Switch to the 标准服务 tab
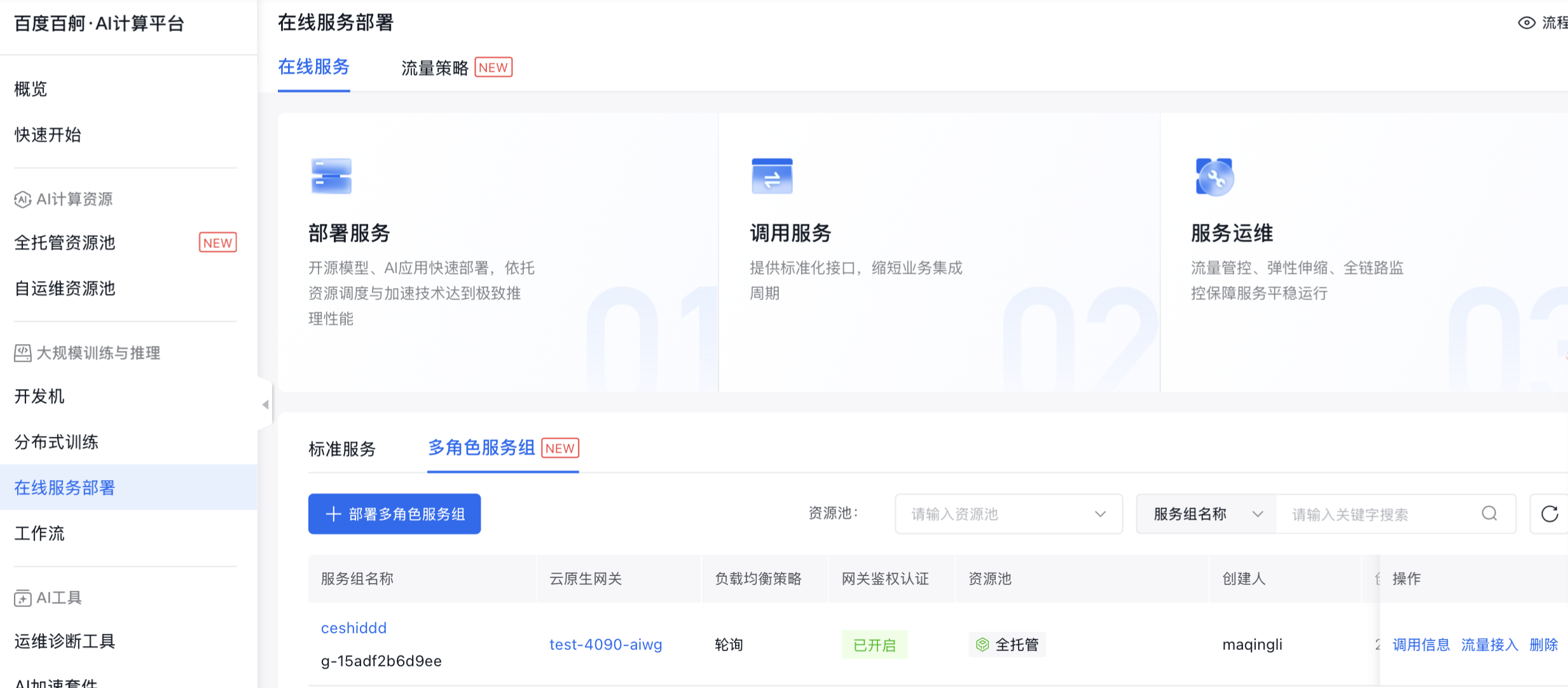1568x688 pixels. coord(342,449)
